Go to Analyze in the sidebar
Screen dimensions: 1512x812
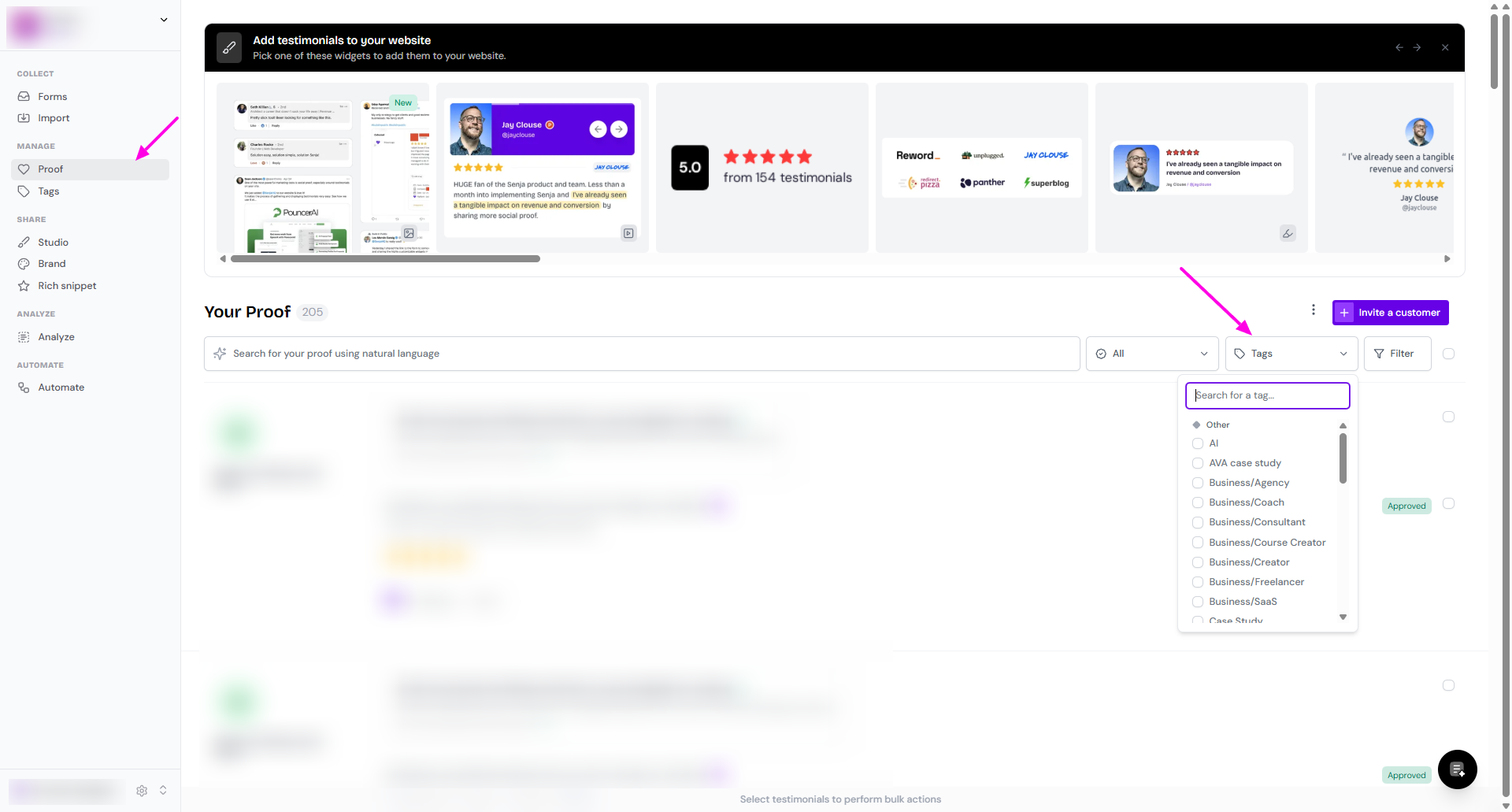[56, 337]
